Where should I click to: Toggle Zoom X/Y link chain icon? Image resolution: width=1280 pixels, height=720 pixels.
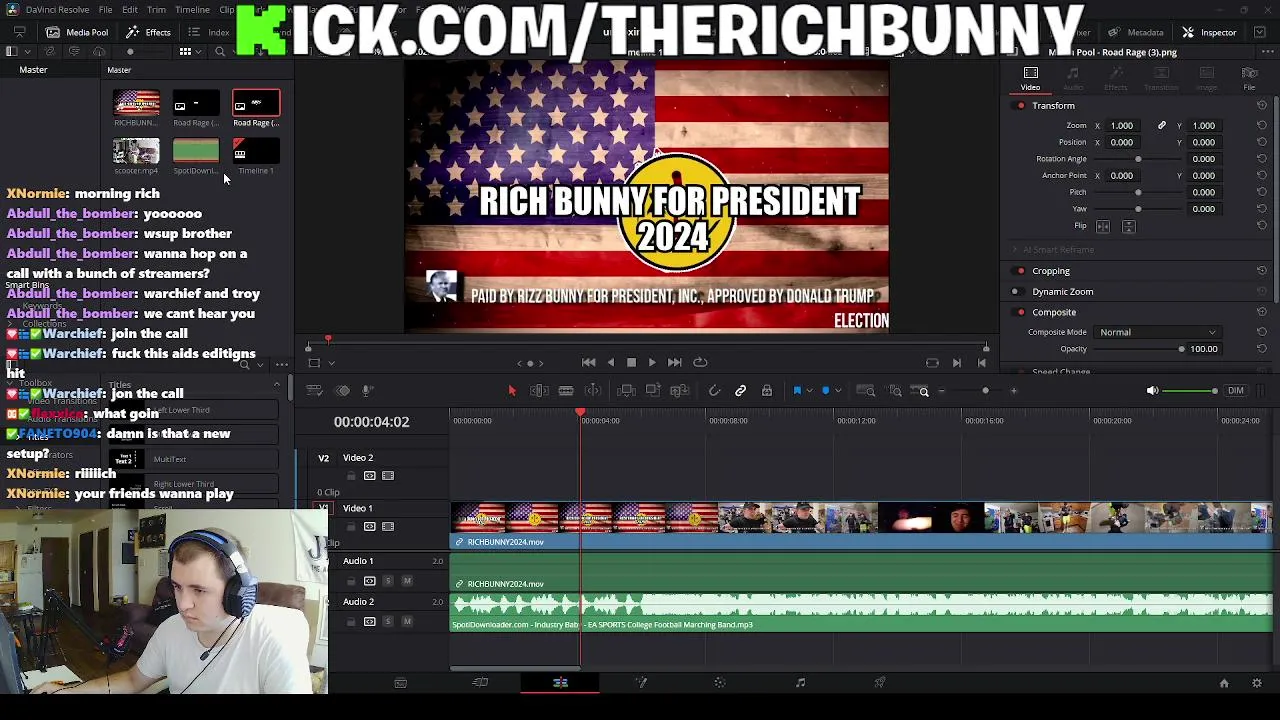click(1161, 126)
